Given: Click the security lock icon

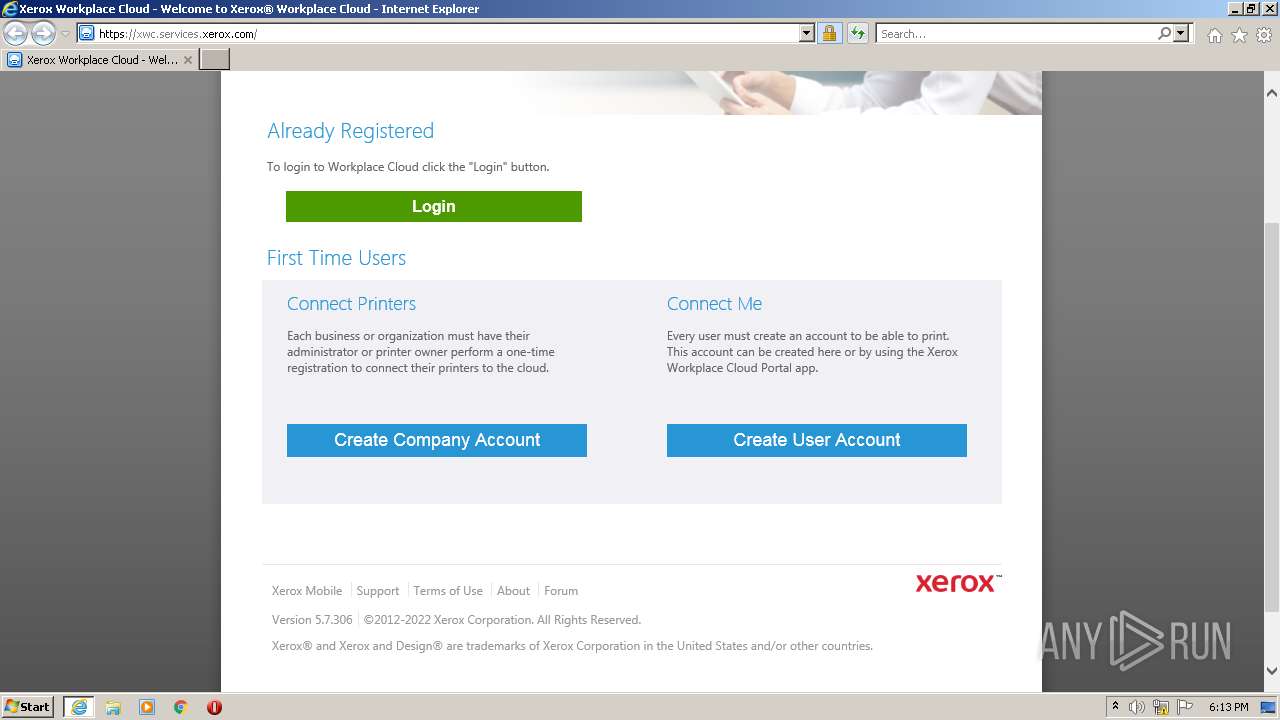Looking at the screenshot, I should [x=829, y=34].
